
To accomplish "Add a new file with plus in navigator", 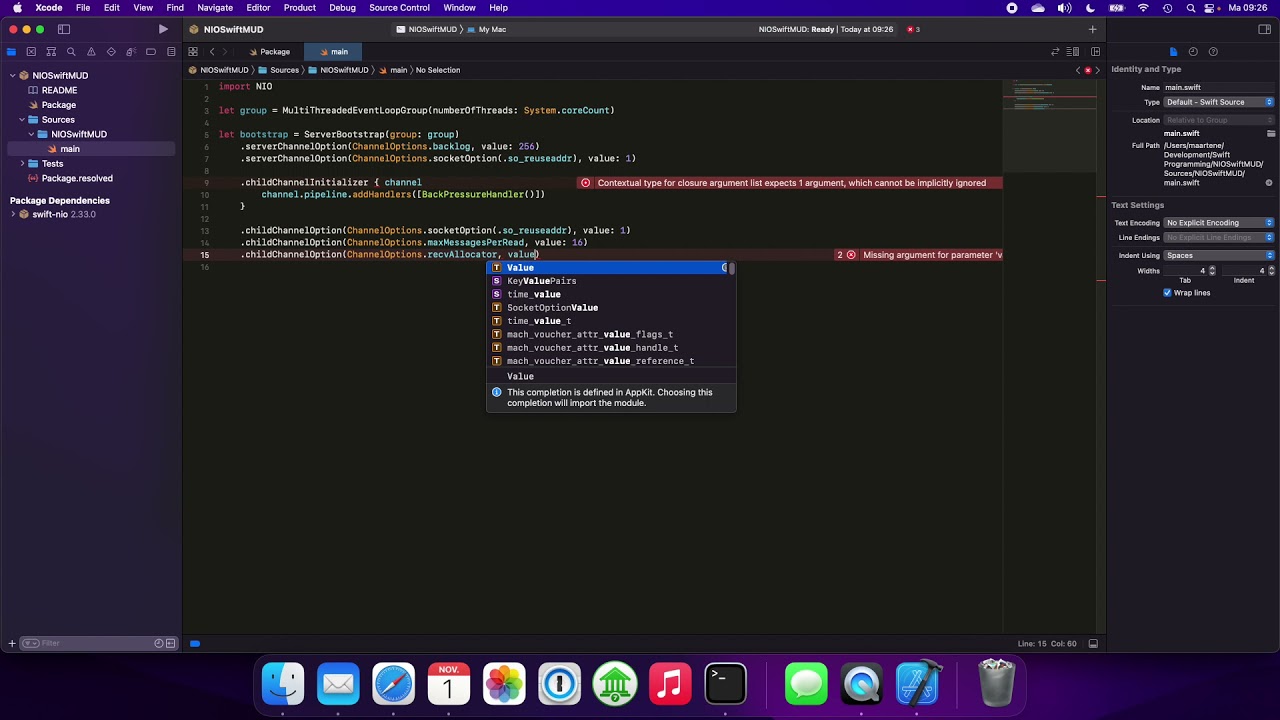I will click(12, 643).
